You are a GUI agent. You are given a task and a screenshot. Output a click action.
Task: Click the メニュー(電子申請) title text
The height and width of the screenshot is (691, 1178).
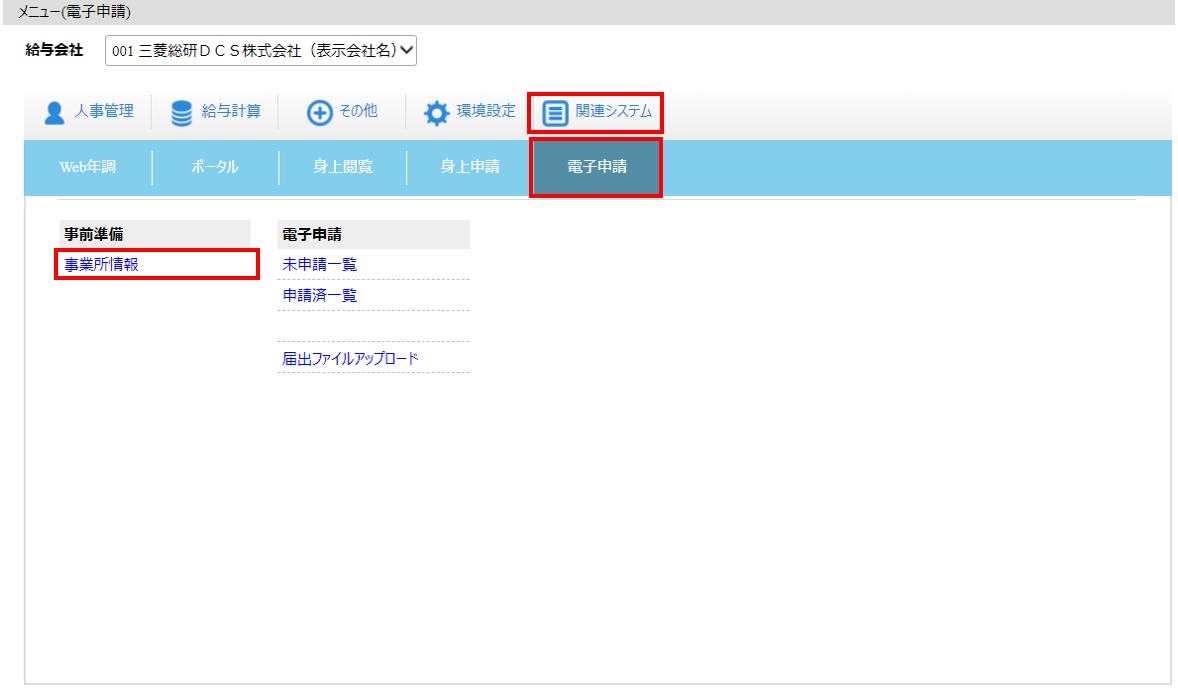pos(74,12)
